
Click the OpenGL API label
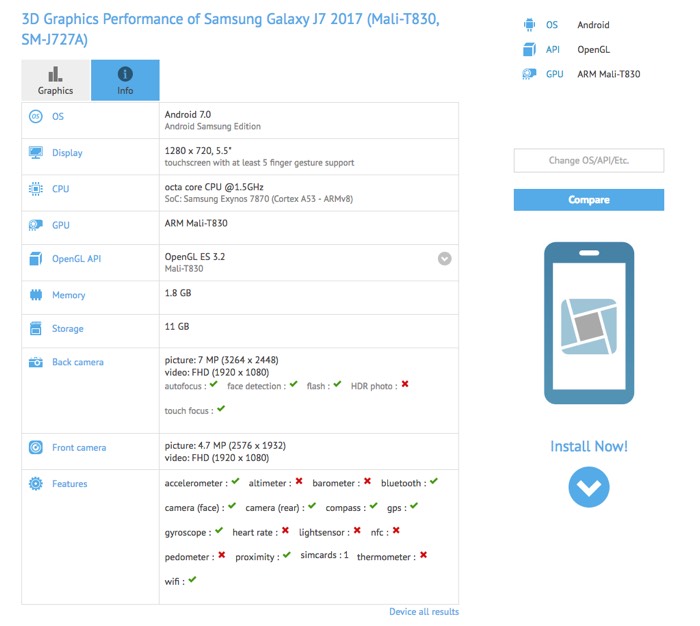tap(76, 259)
